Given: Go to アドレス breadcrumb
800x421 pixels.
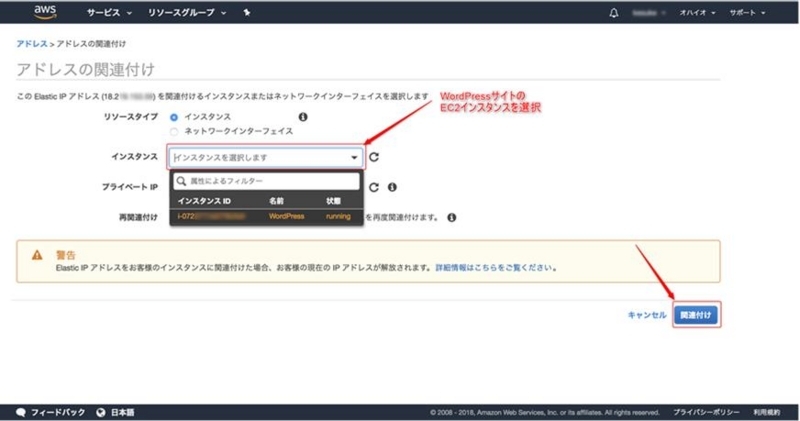Looking at the screenshot, I should click(x=32, y=44).
